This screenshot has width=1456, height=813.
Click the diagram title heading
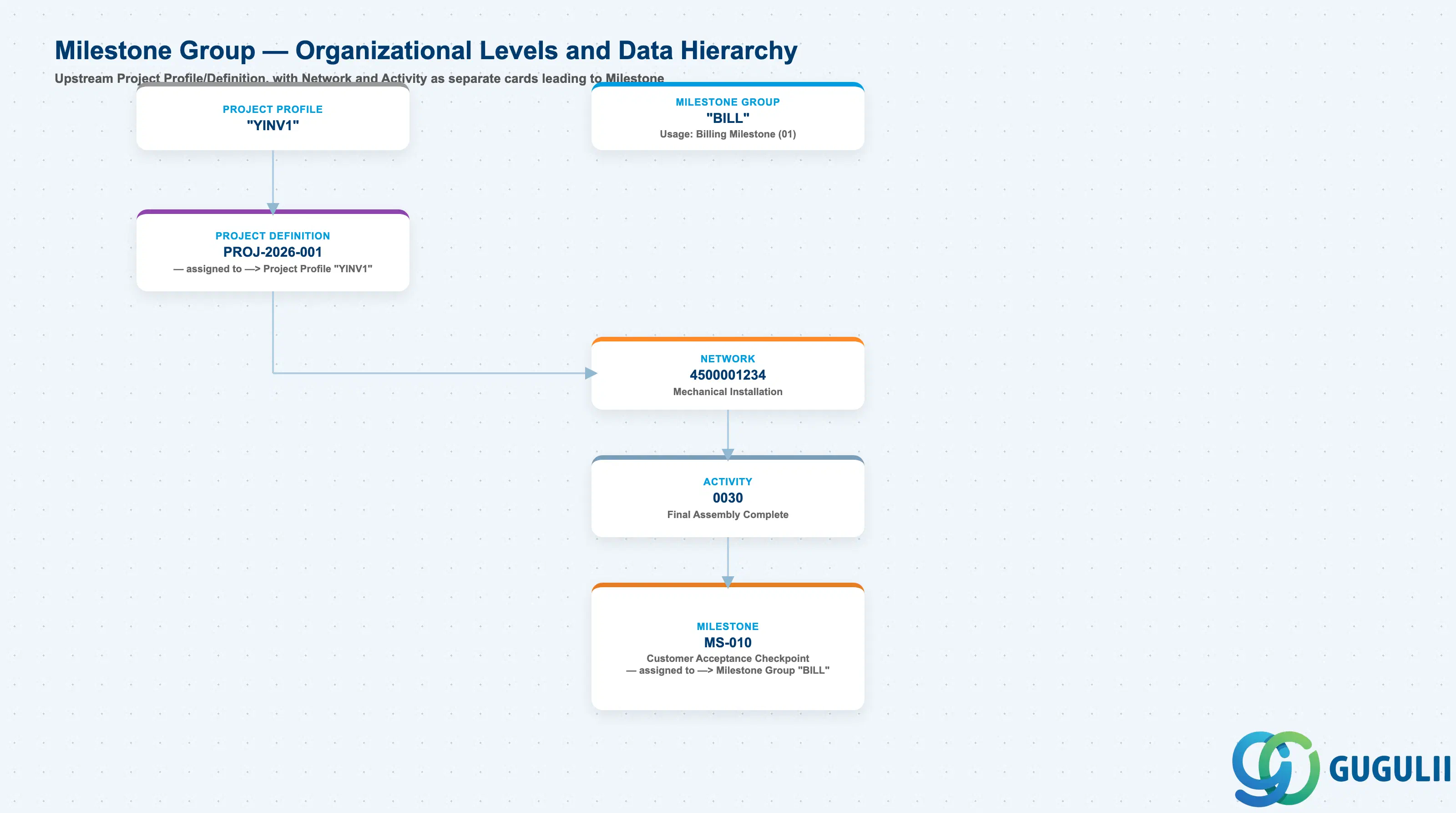425,51
